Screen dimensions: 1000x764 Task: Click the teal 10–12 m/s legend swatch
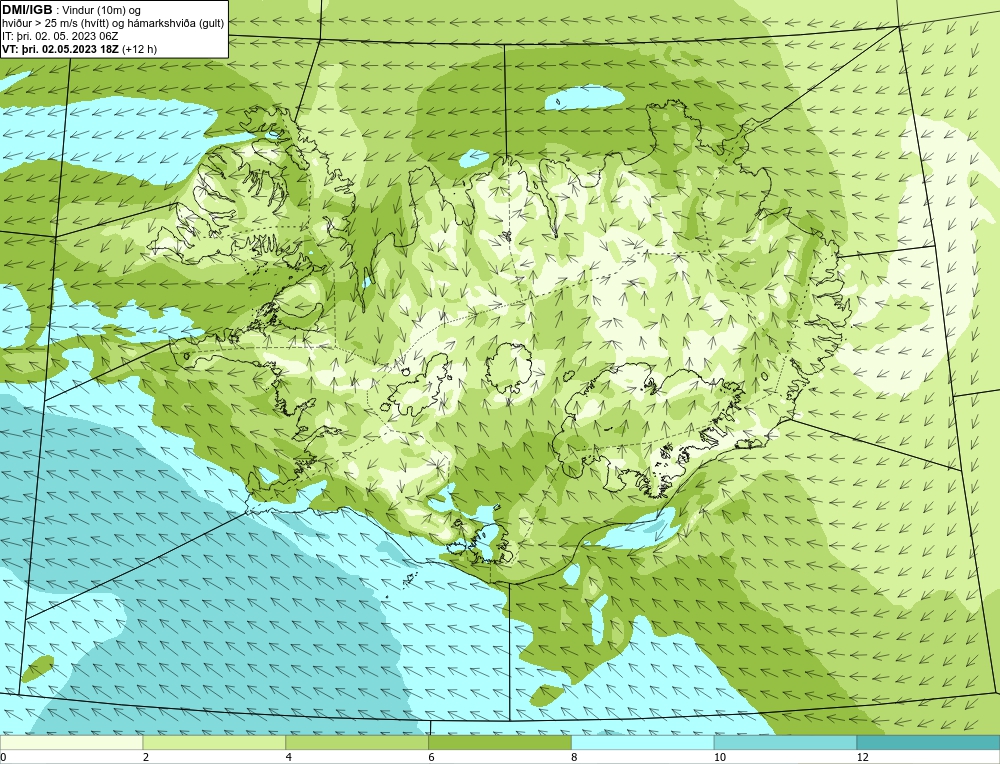pos(786,742)
